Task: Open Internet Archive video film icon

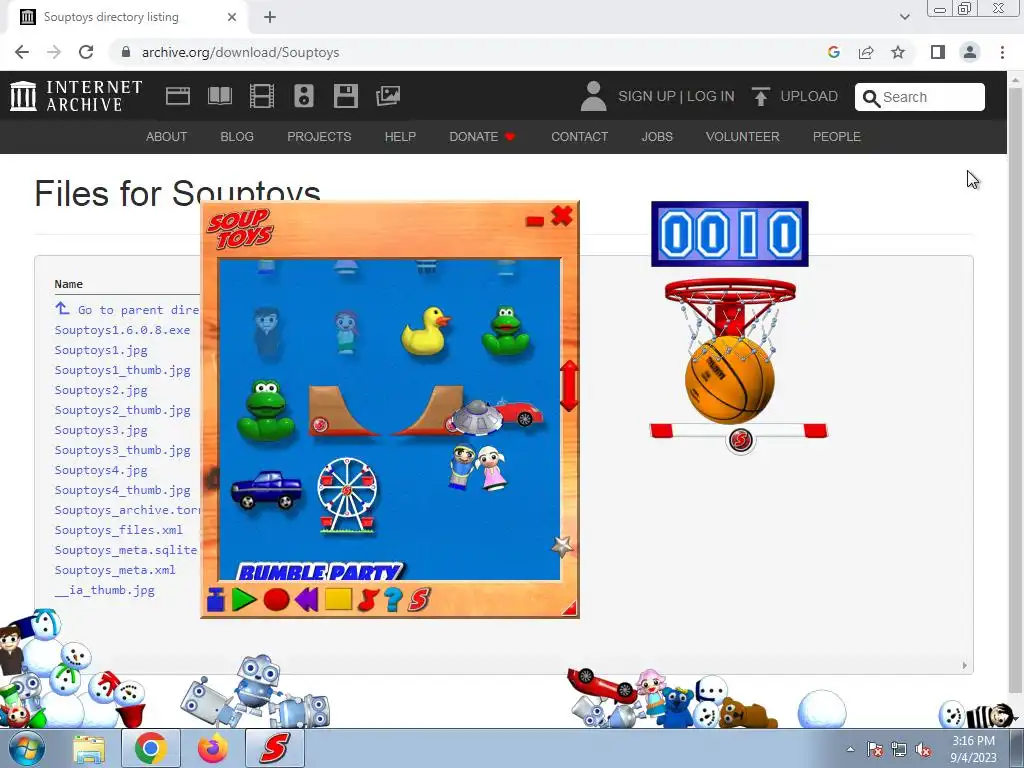Action: click(262, 96)
